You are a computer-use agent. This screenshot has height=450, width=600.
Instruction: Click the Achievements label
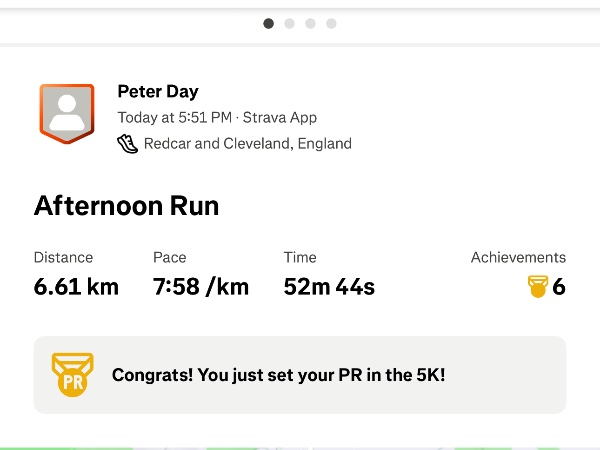click(518, 257)
